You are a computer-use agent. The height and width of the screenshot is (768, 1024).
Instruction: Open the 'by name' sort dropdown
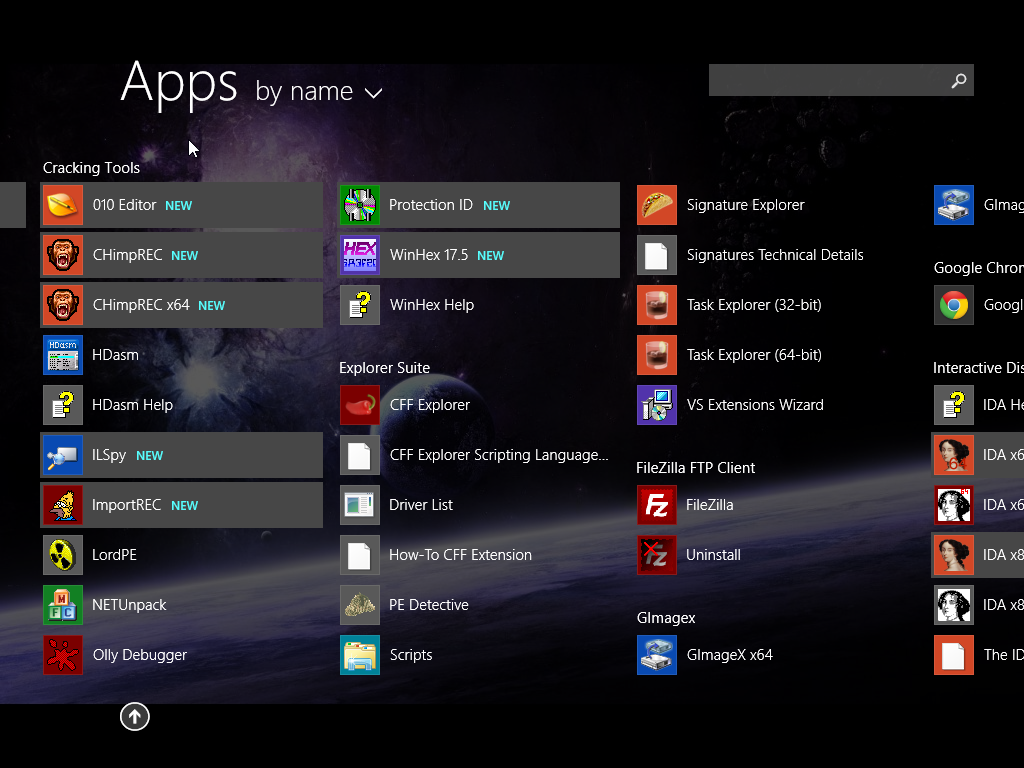coord(319,92)
